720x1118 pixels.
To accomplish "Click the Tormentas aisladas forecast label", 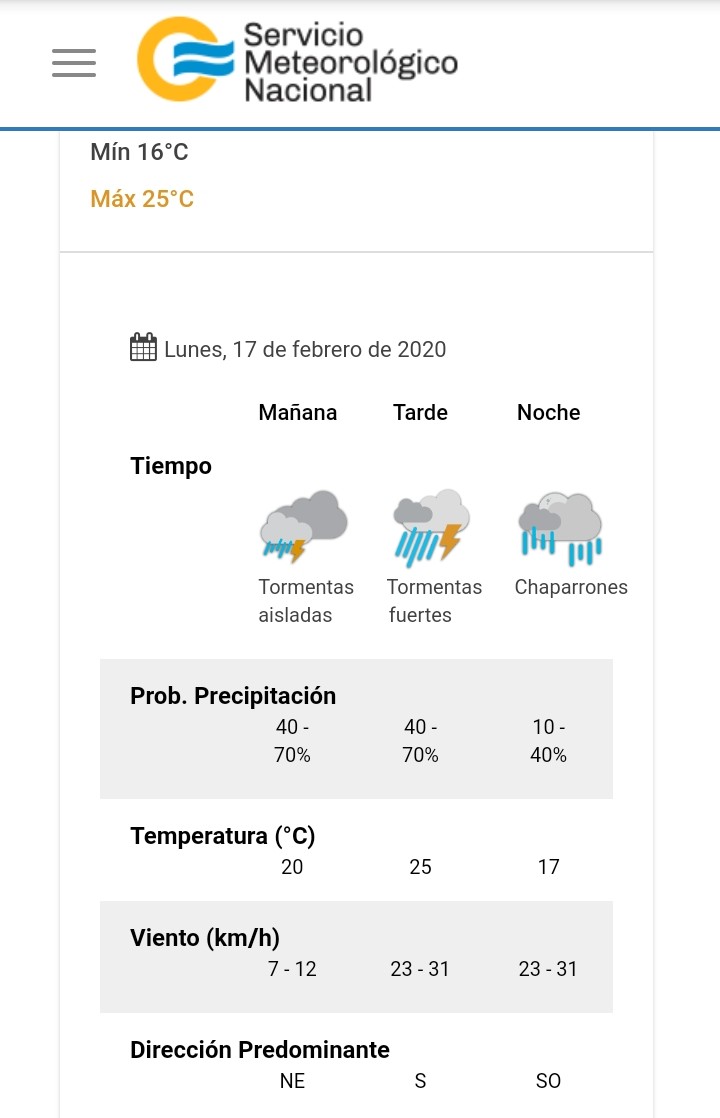I will (306, 601).
